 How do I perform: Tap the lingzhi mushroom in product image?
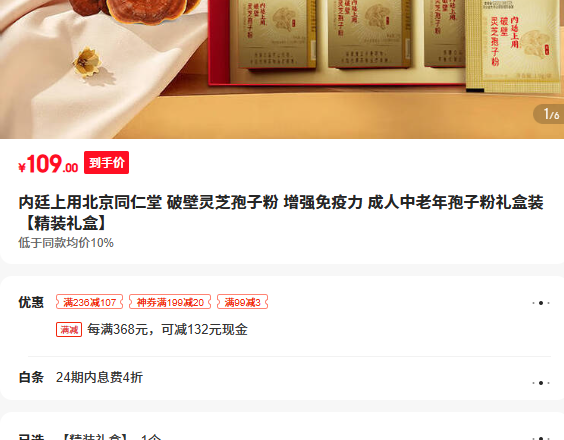pyautogui.click(x=137, y=11)
